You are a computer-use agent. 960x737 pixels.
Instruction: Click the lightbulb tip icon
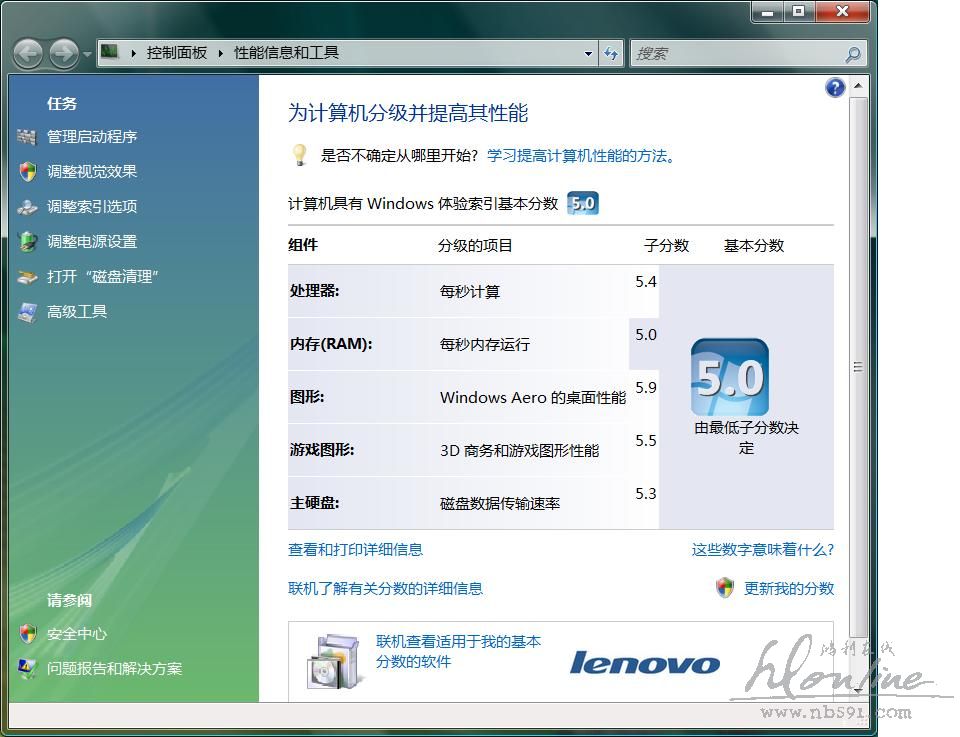298,155
